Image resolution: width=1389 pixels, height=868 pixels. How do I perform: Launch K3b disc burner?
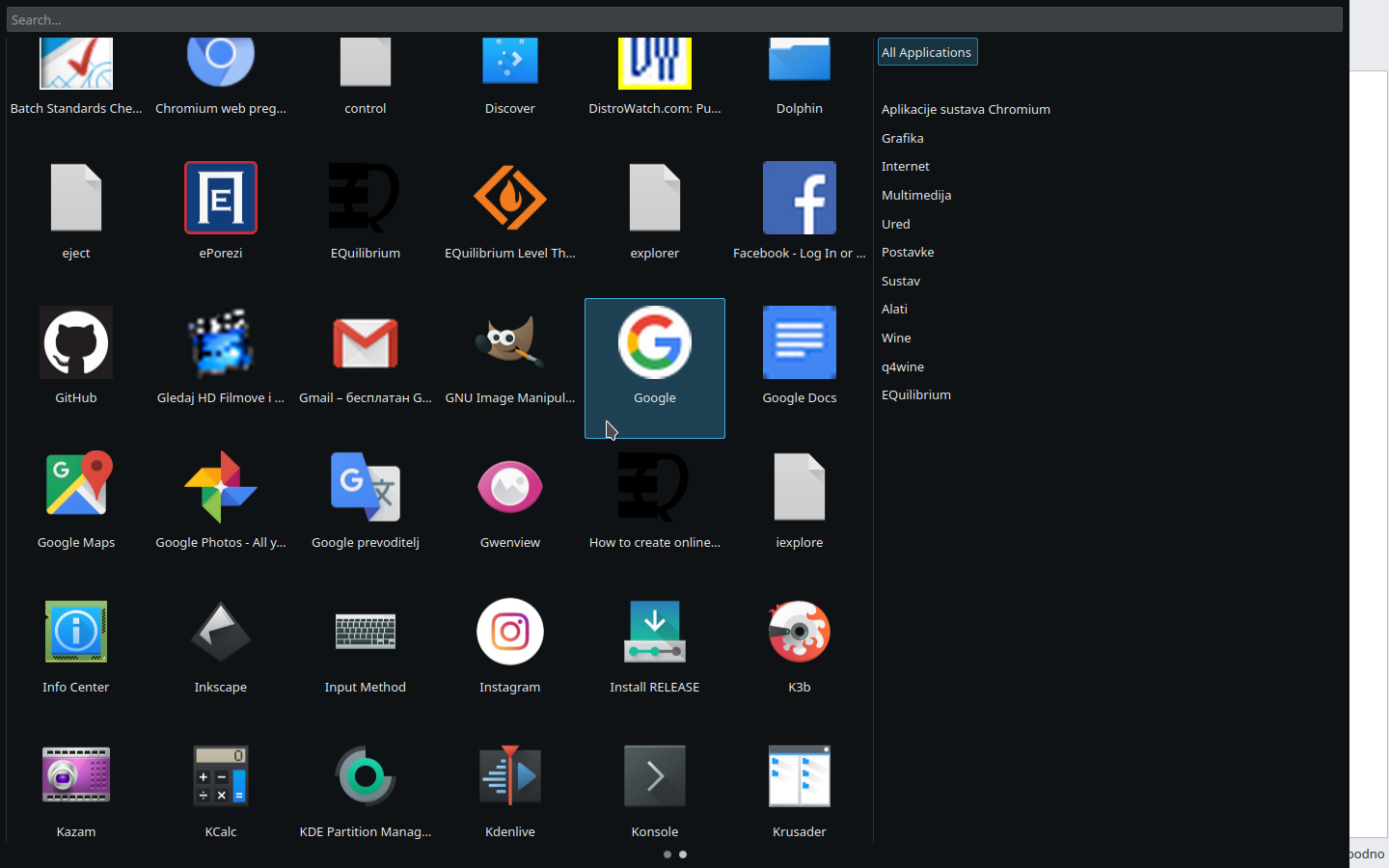tap(800, 632)
